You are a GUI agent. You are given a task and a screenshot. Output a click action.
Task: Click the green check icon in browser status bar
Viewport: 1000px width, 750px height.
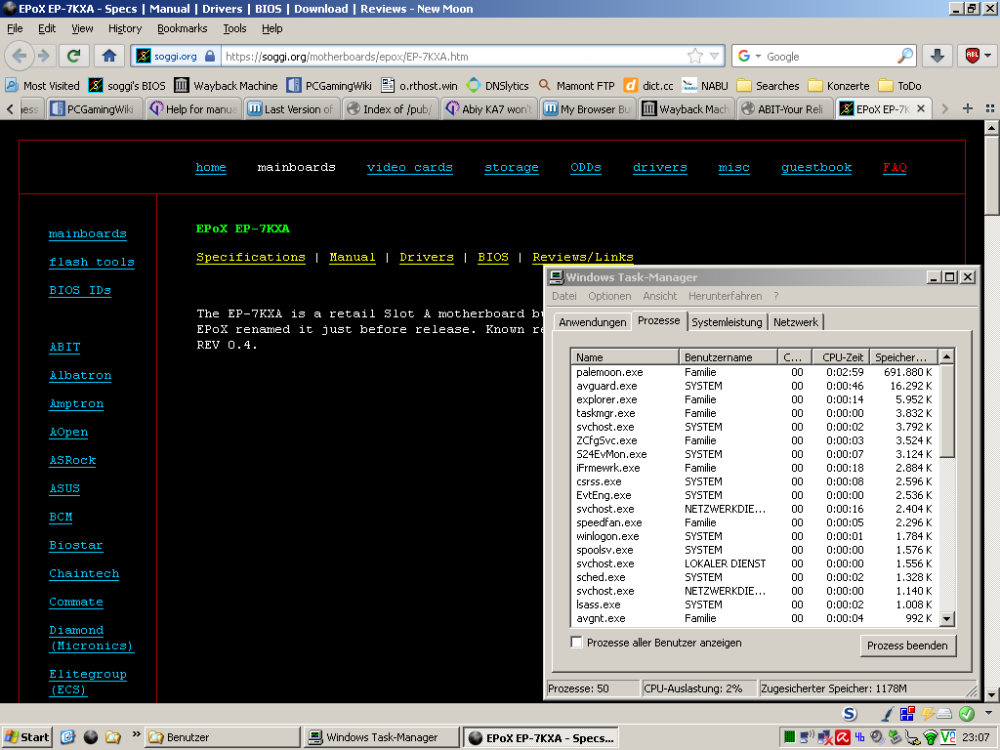(967, 714)
